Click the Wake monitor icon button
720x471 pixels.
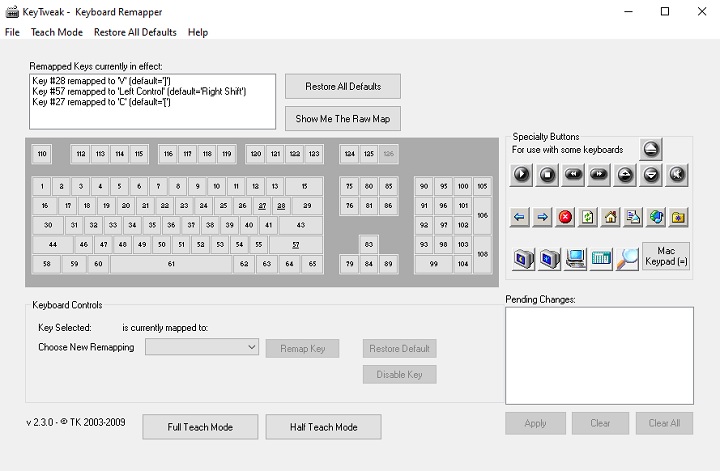(550, 259)
